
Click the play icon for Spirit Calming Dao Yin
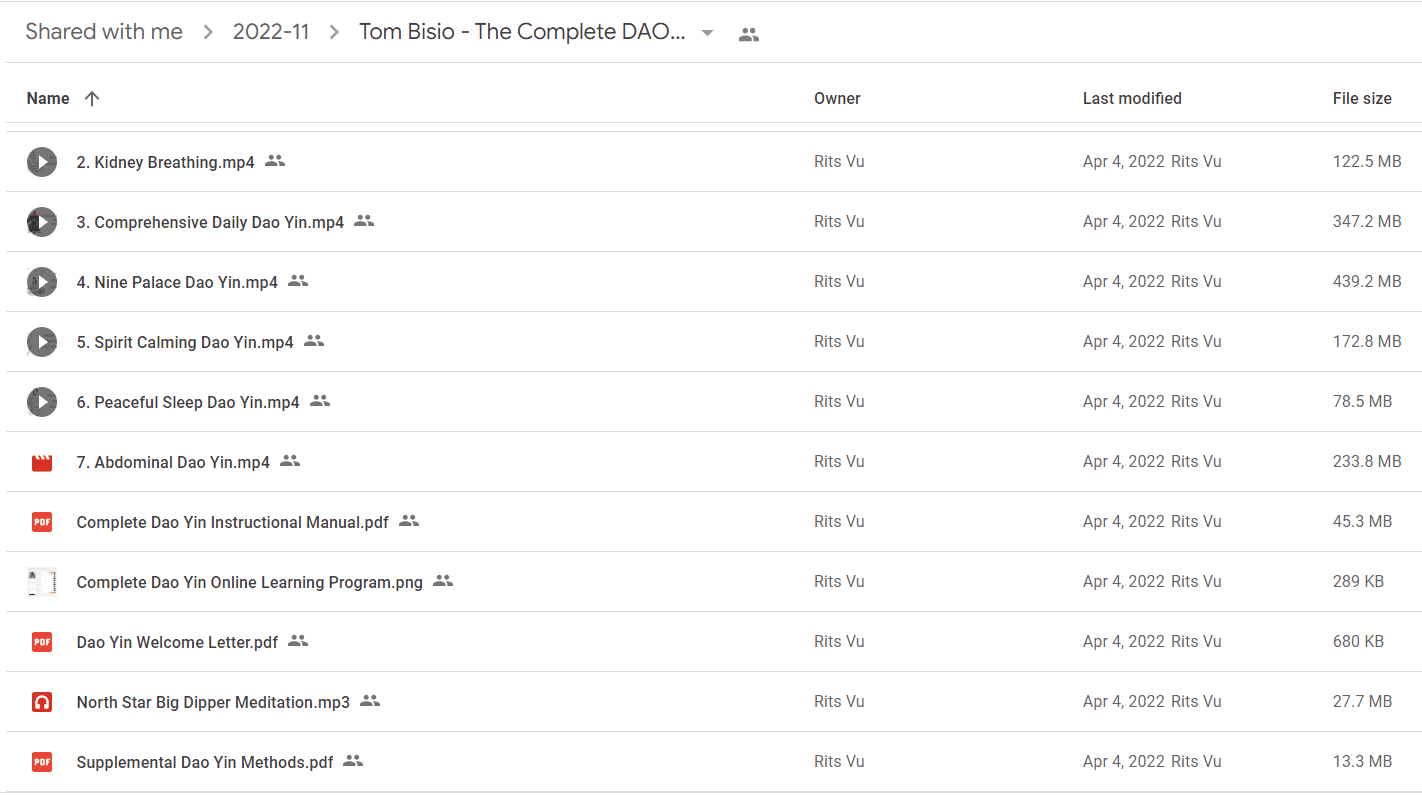coord(41,342)
